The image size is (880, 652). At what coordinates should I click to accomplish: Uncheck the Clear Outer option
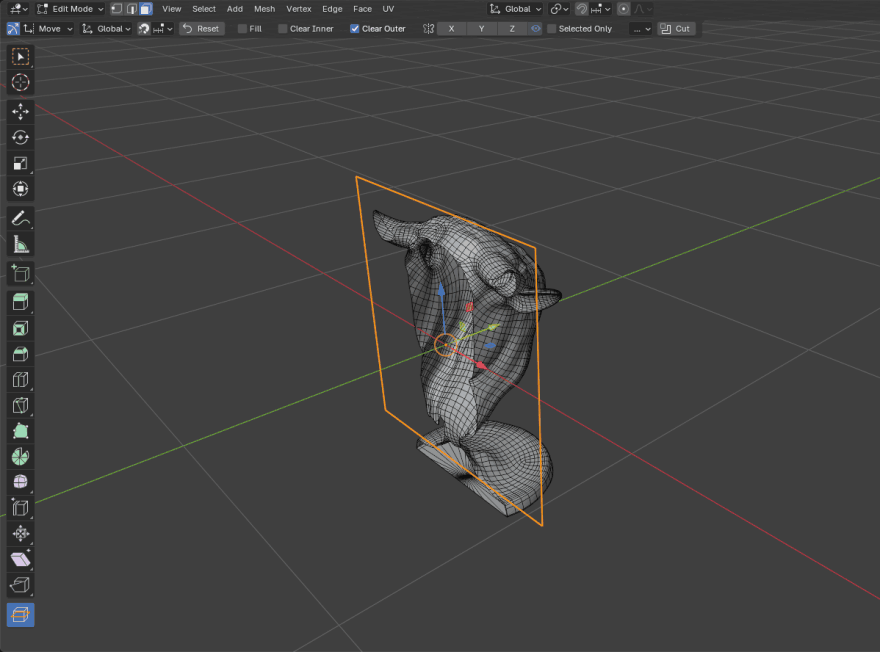[x=355, y=29]
